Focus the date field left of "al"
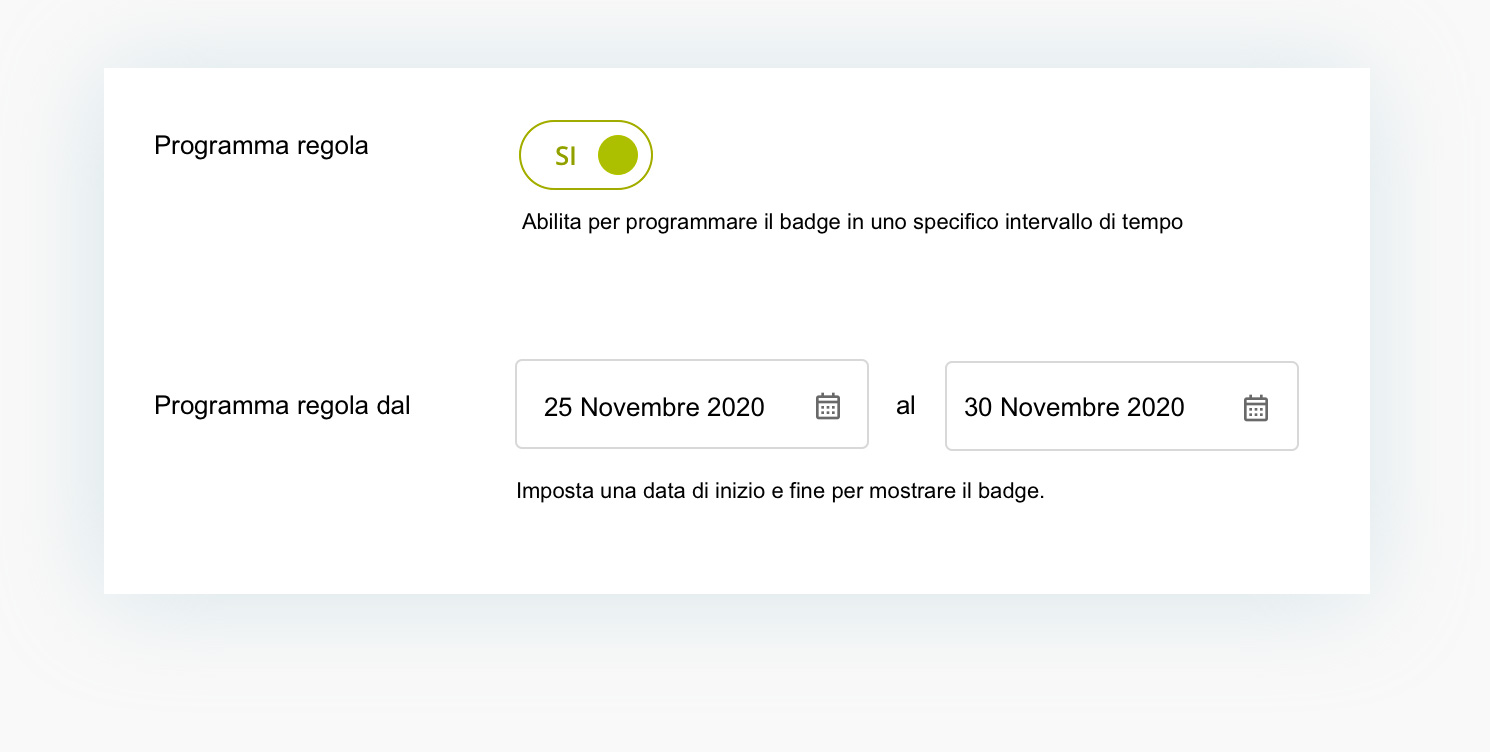 692,404
